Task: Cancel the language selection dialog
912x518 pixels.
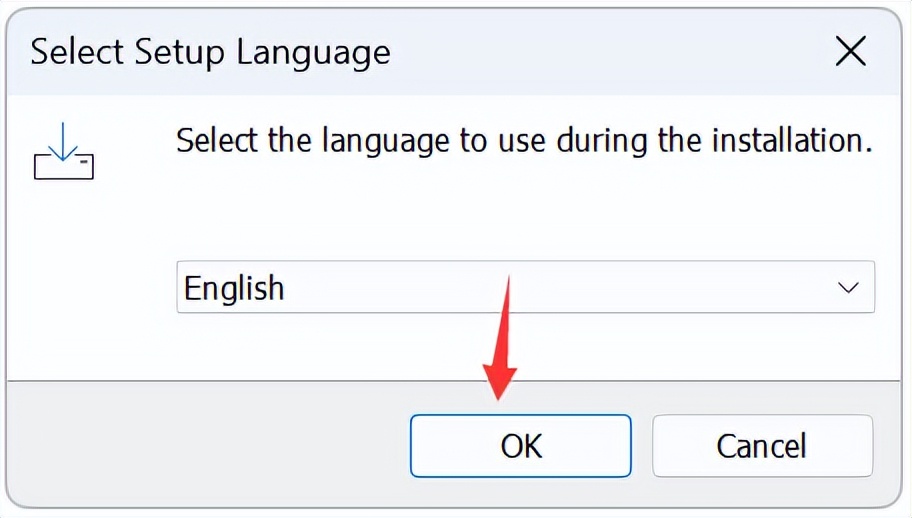Action: click(762, 445)
